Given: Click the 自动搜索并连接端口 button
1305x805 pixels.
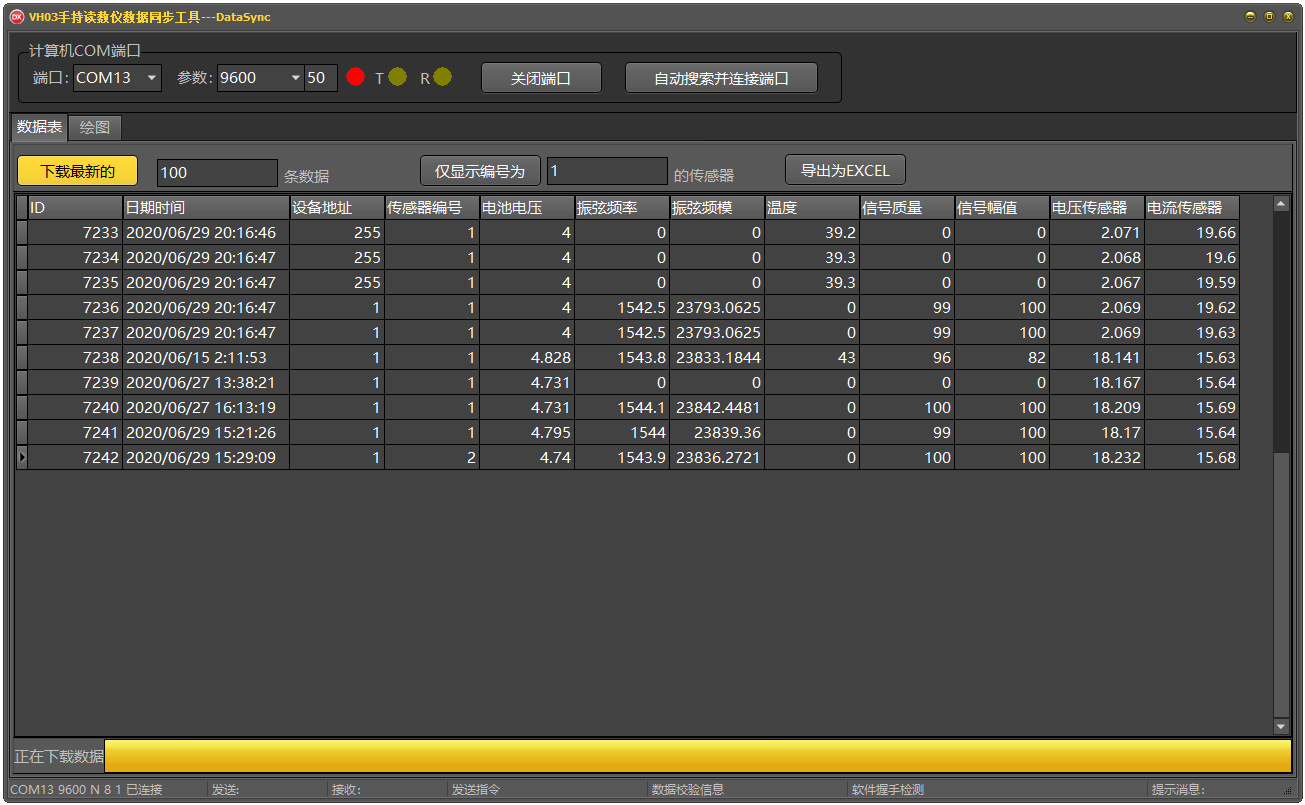Looking at the screenshot, I should tap(721, 78).
